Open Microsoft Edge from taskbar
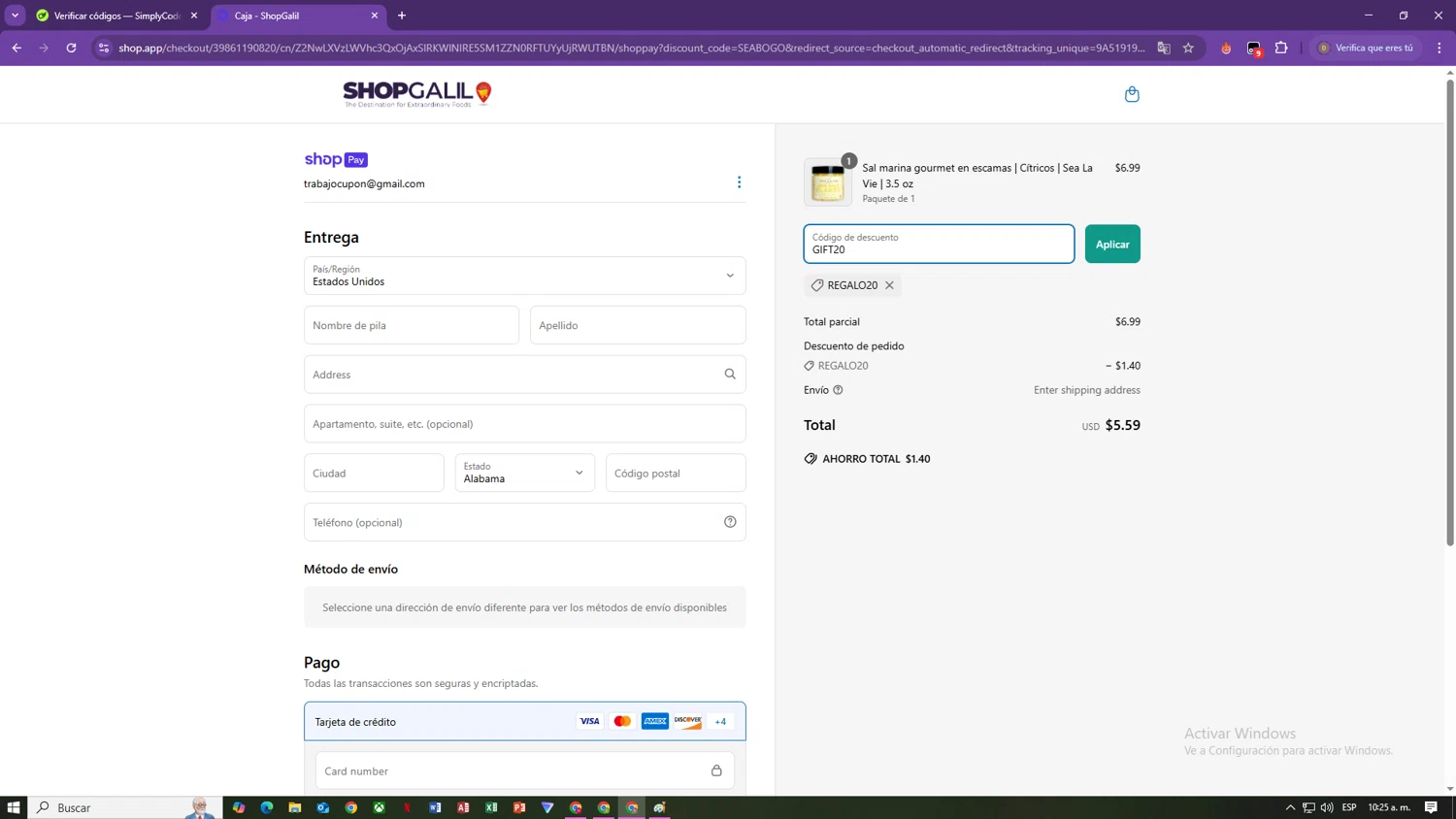1456x819 pixels. (x=267, y=807)
